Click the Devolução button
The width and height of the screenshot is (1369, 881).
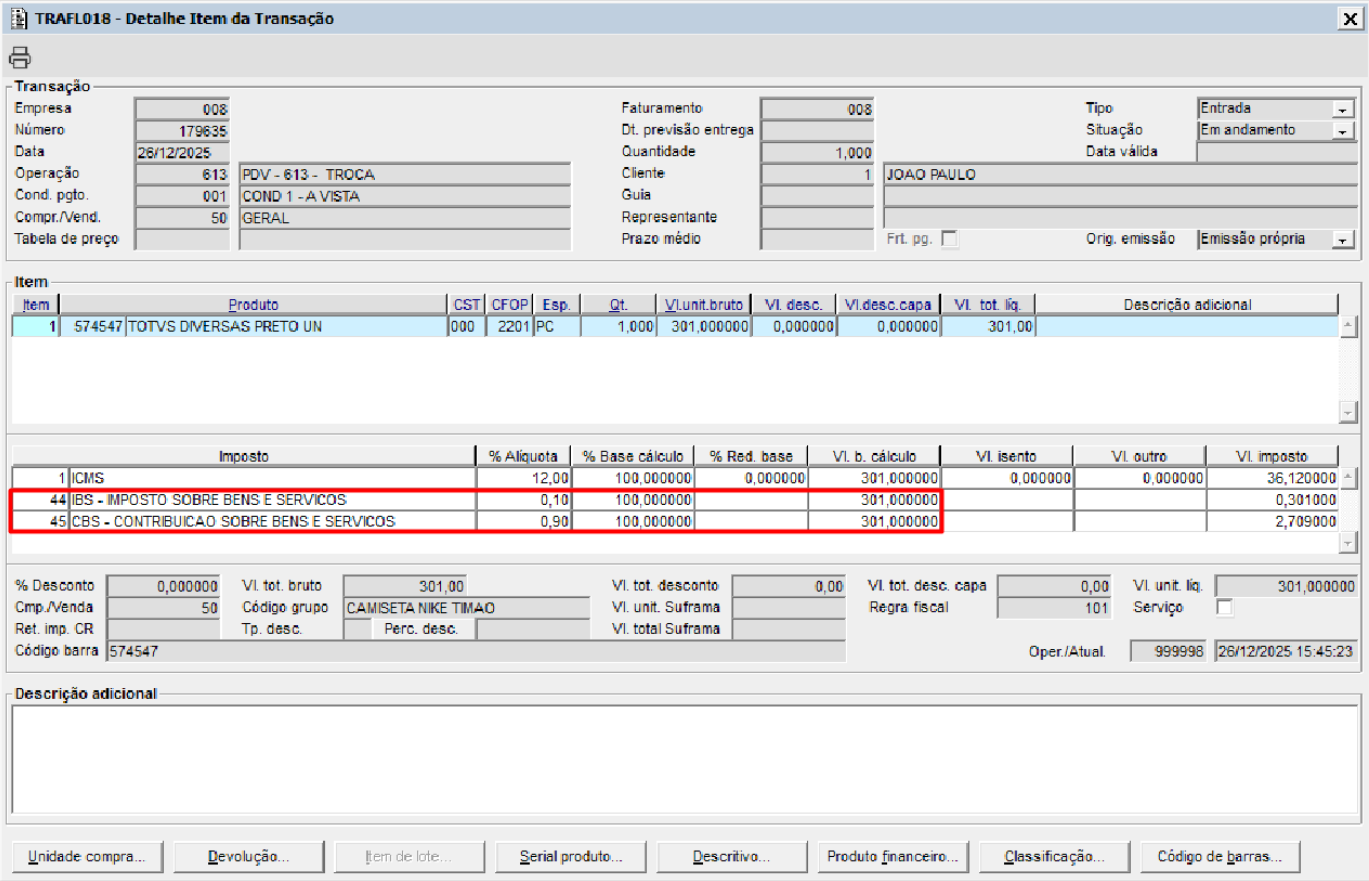pos(249,857)
